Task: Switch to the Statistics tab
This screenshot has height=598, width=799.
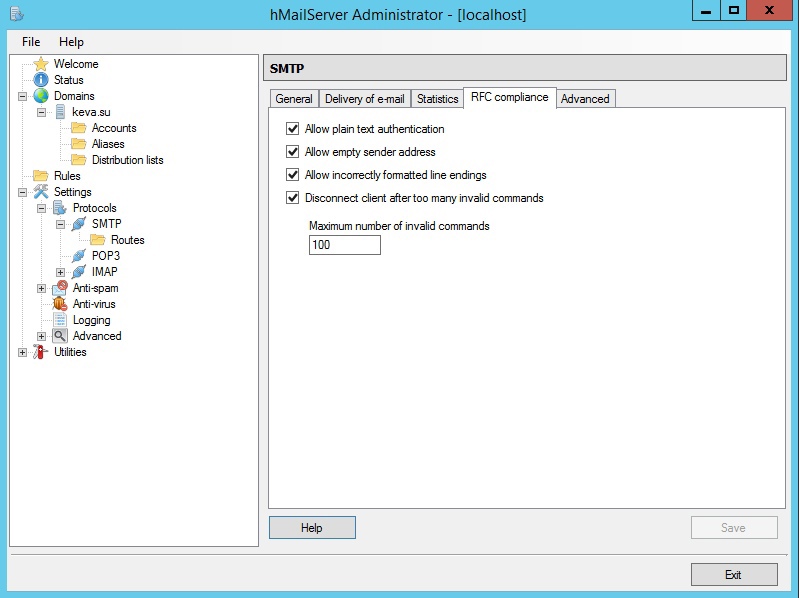Action: click(437, 99)
